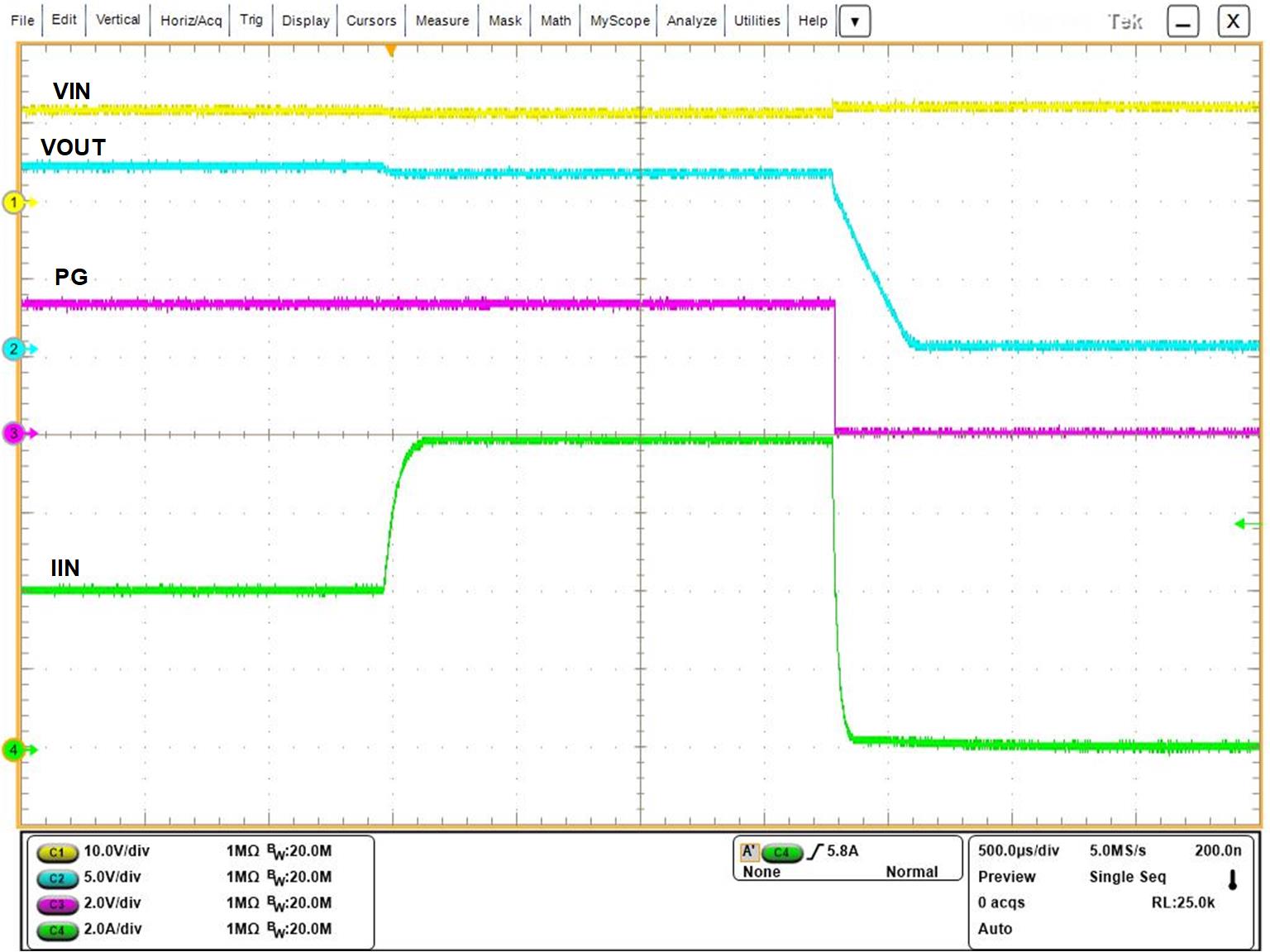
Task: Open the Horiz/Acq menu
Action: click(191, 20)
